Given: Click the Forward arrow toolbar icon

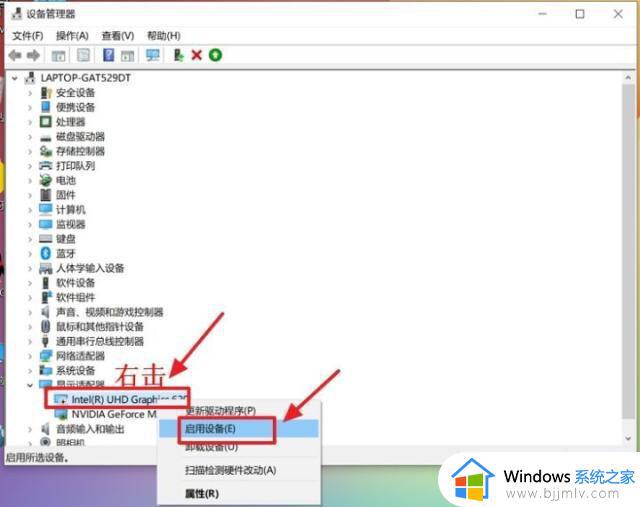Looking at the screenshot, I should tap(33, 55).
